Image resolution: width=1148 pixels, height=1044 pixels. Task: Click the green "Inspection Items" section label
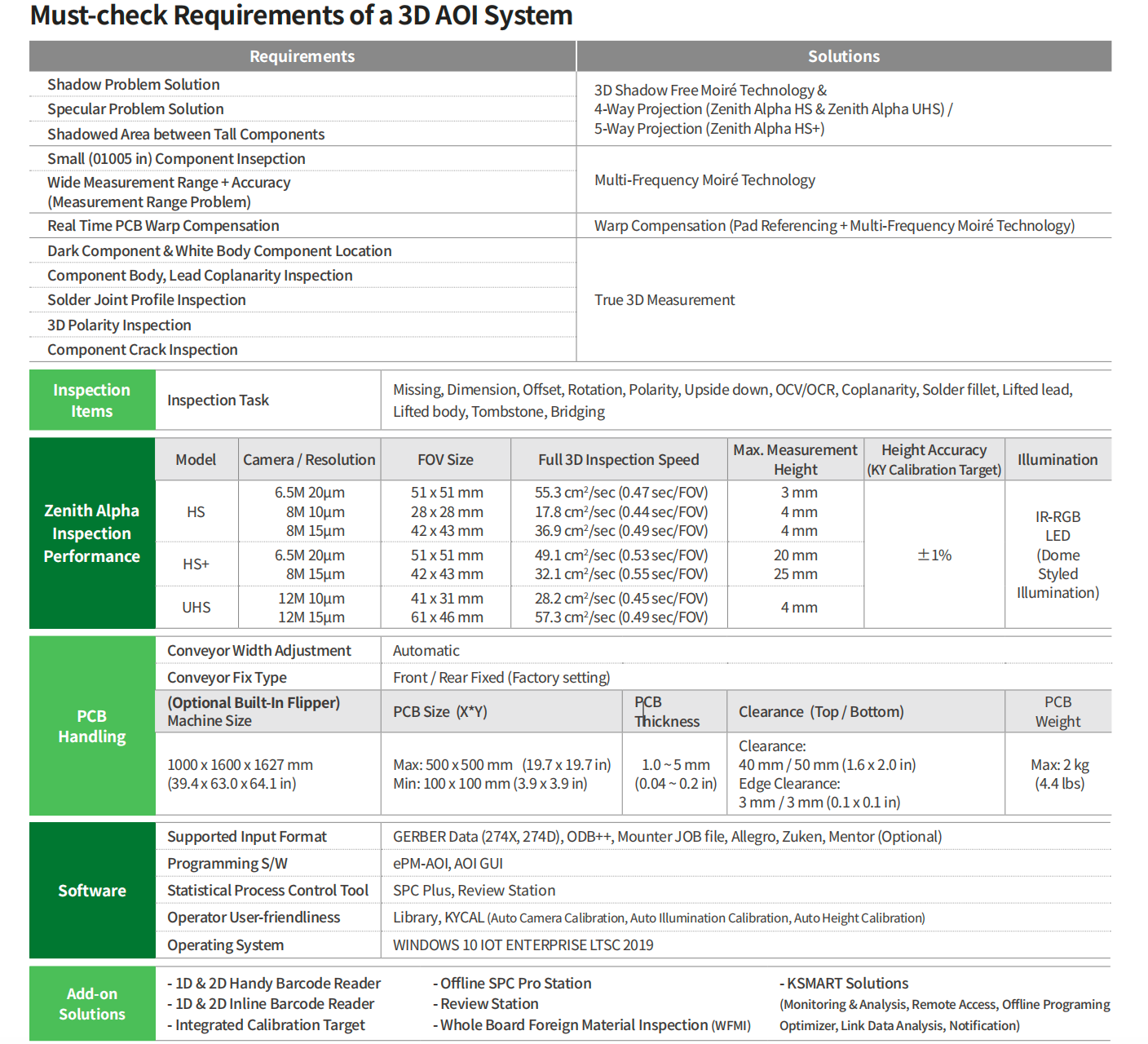pyautogui.click(x=91, y=400)
